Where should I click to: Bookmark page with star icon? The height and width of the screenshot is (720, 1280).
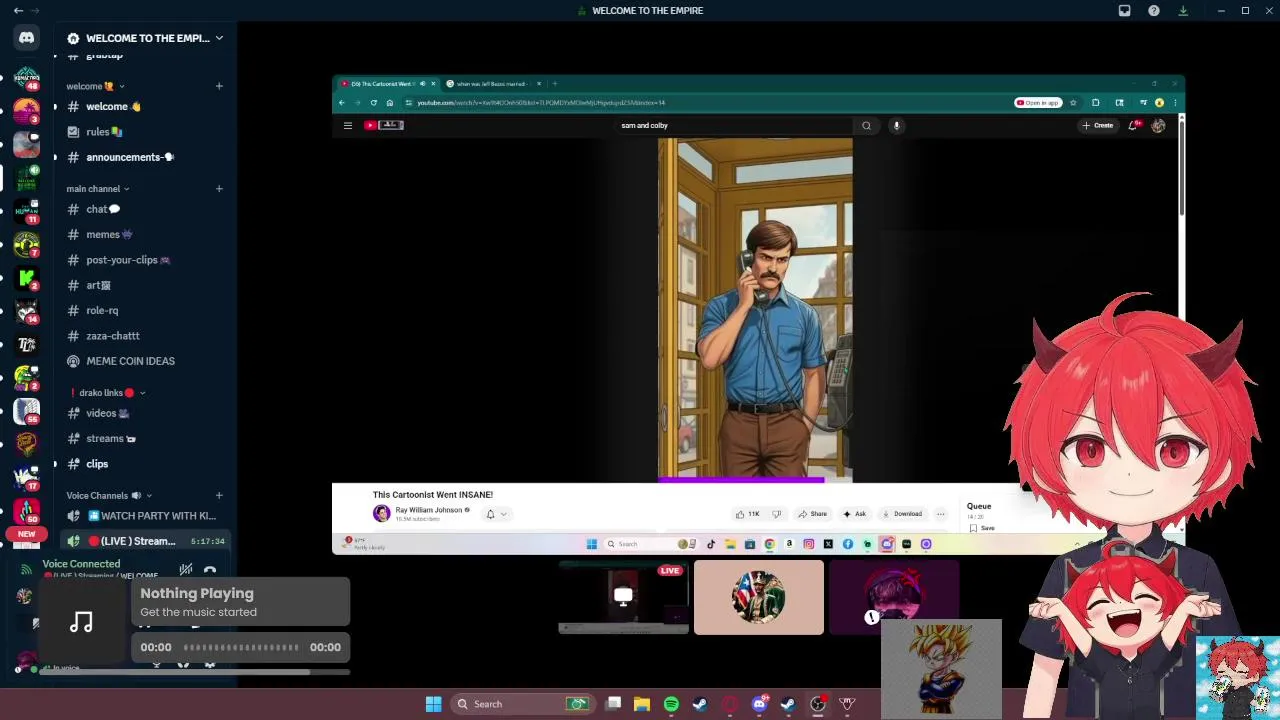1073,102
